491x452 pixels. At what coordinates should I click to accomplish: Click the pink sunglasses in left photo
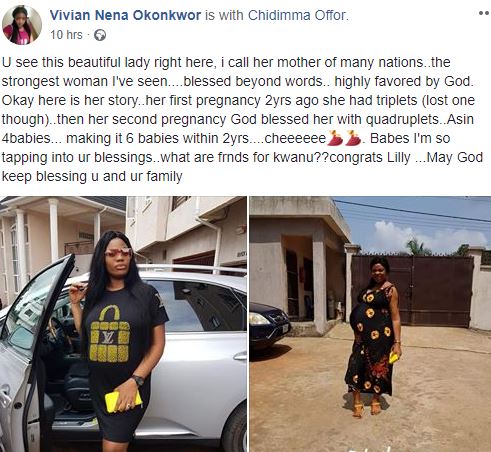[x=118, y=252]
